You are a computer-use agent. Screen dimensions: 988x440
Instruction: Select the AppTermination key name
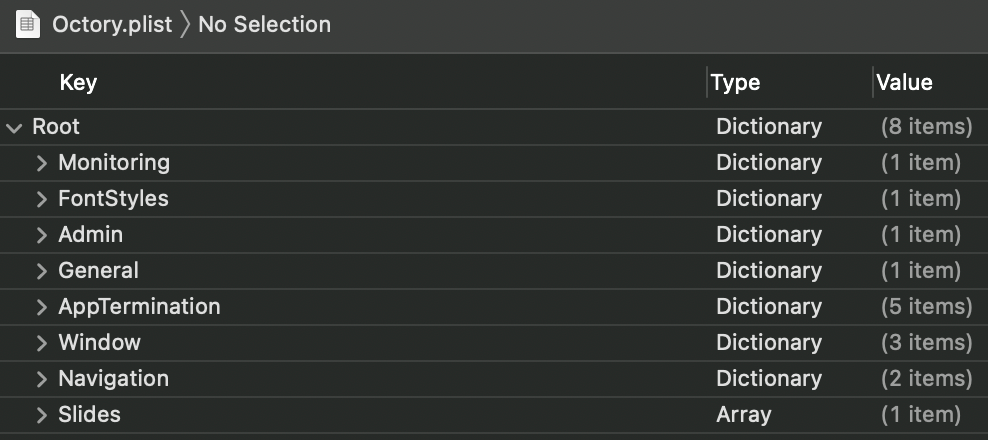coord(139,306)
